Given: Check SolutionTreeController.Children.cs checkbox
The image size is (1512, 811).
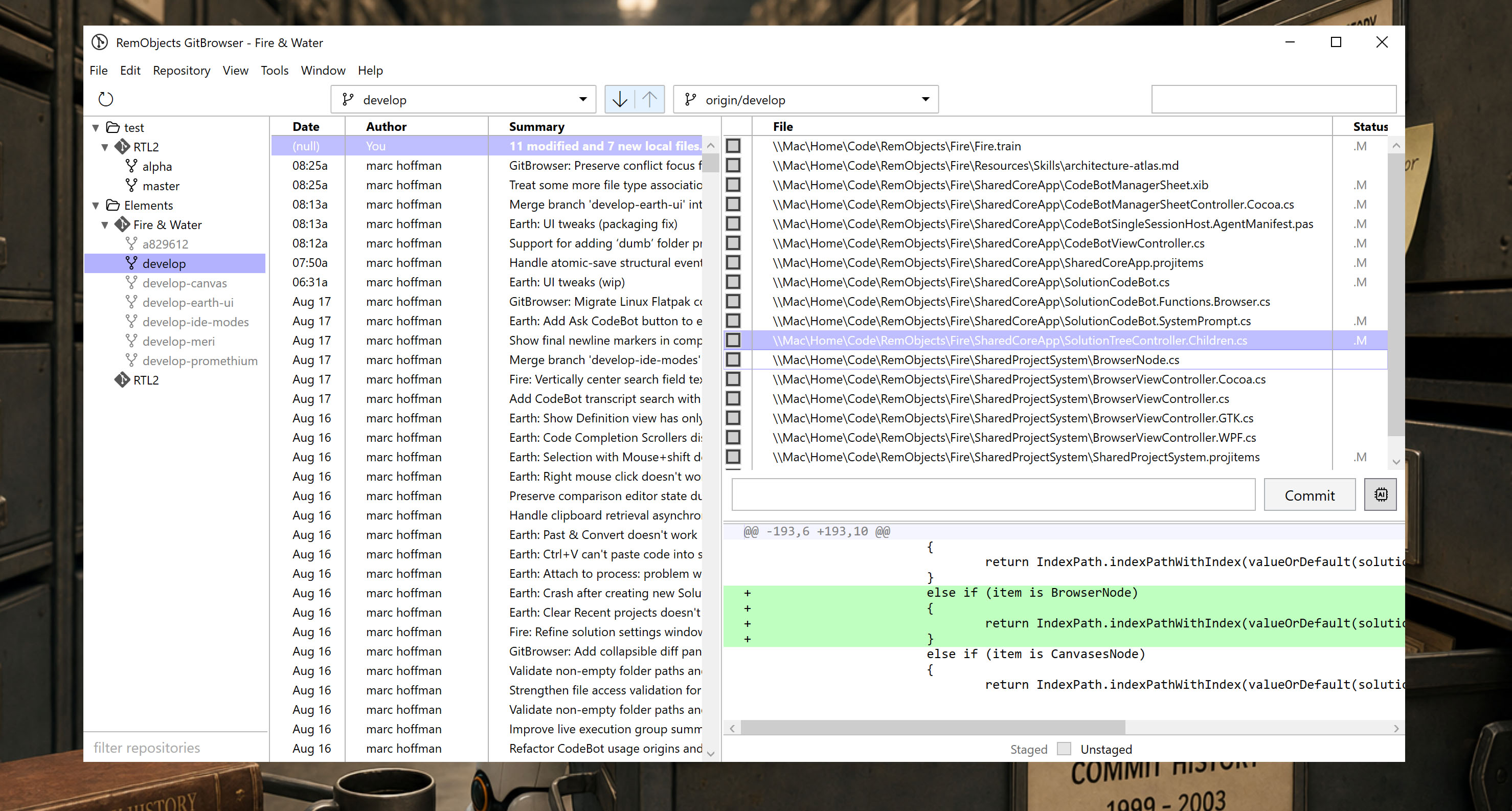Looking at the screenshot, I should coord(733,340).
